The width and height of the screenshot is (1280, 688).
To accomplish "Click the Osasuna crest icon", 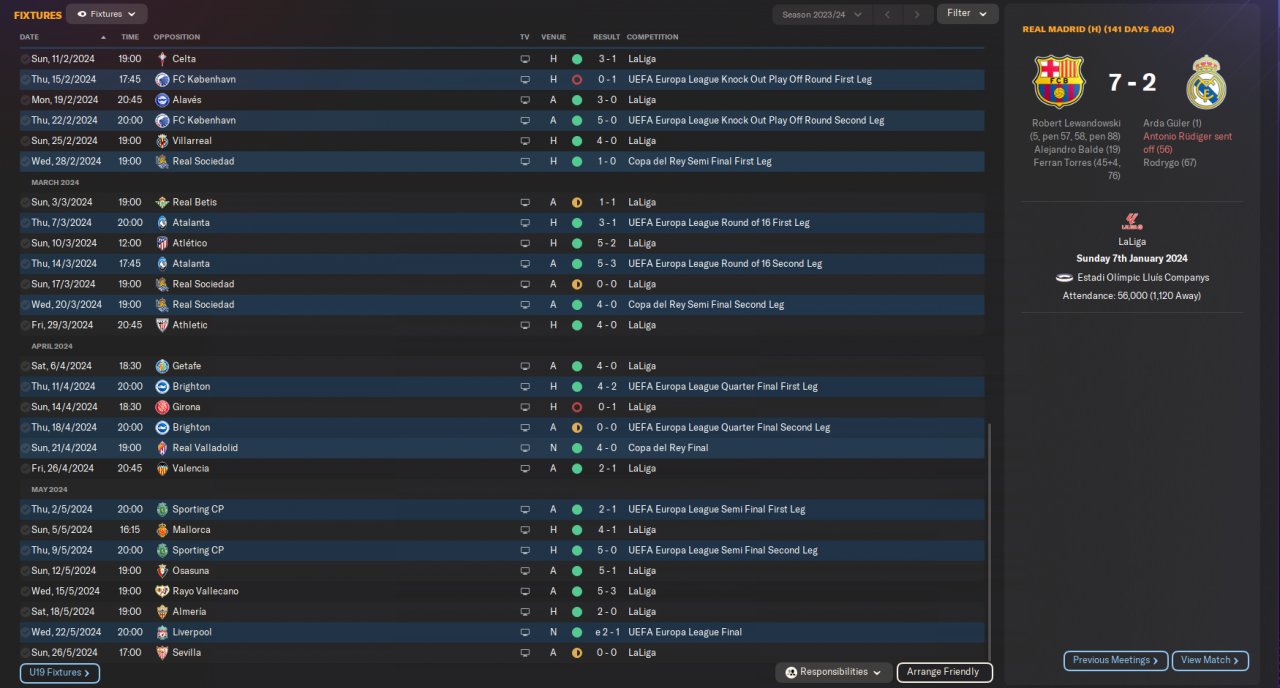I will tap(162, 571).
